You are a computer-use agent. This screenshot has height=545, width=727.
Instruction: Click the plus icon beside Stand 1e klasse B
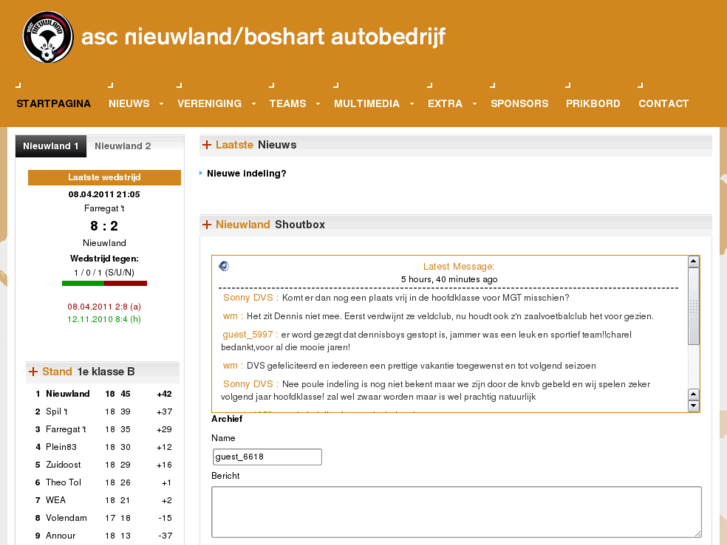(33, 372)
